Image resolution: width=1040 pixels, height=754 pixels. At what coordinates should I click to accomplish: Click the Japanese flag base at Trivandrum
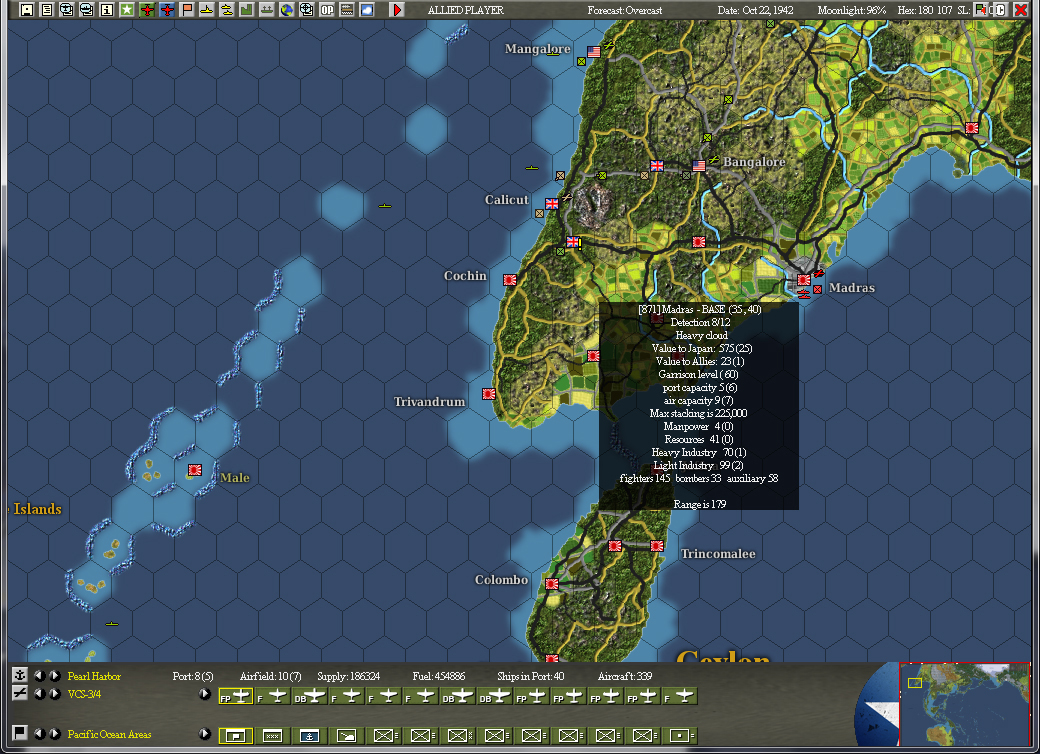[489, 394]
